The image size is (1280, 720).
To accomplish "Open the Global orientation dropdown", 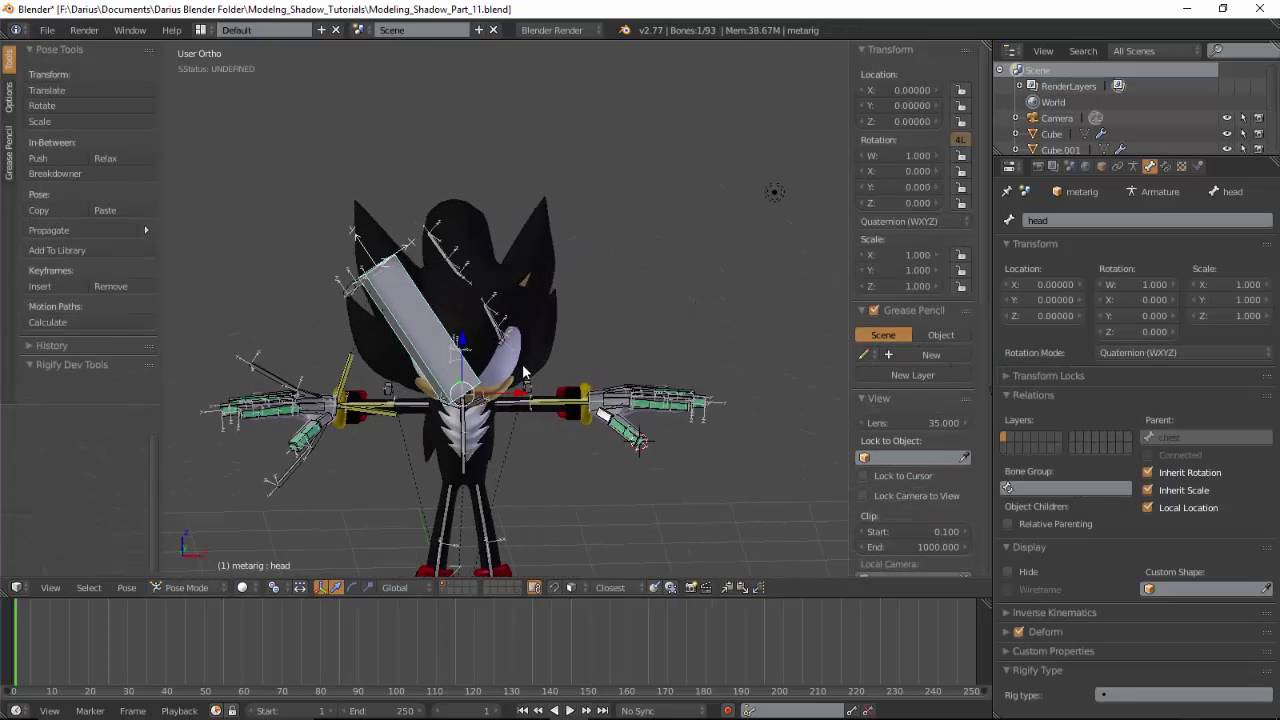I will click(406, 588).
